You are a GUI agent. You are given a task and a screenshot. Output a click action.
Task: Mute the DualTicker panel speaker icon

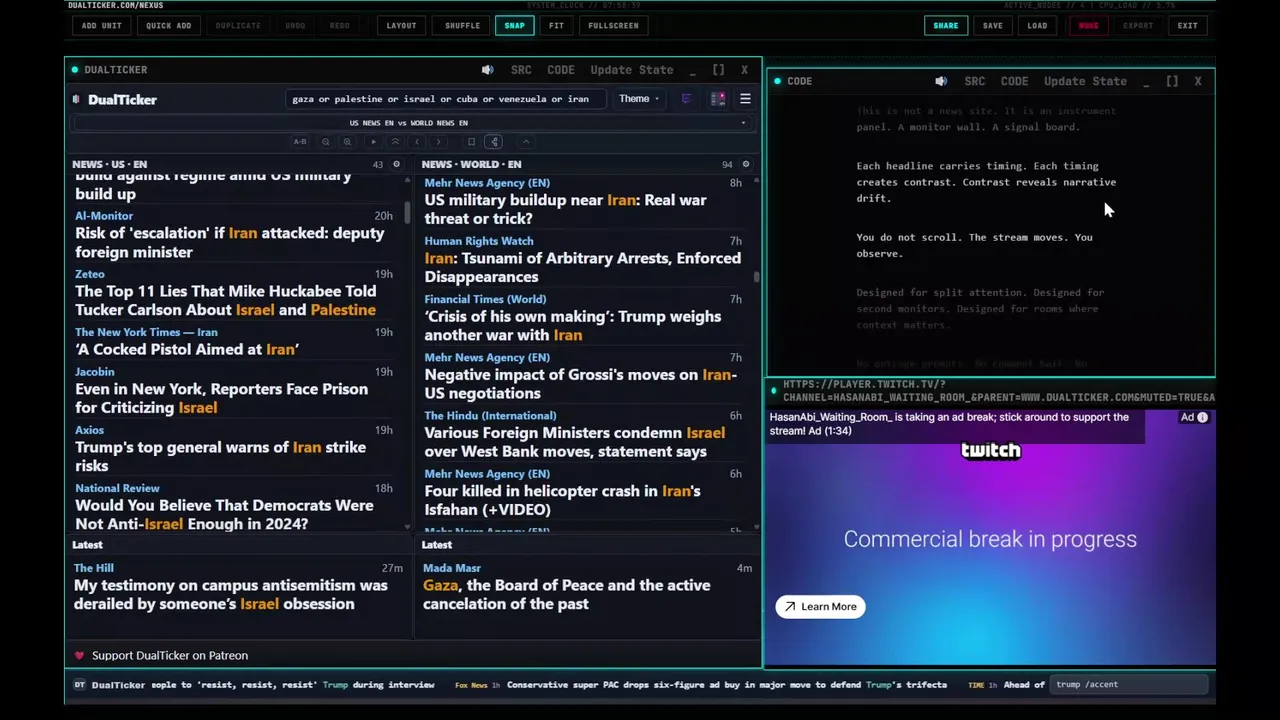click(x=487, y=70)
